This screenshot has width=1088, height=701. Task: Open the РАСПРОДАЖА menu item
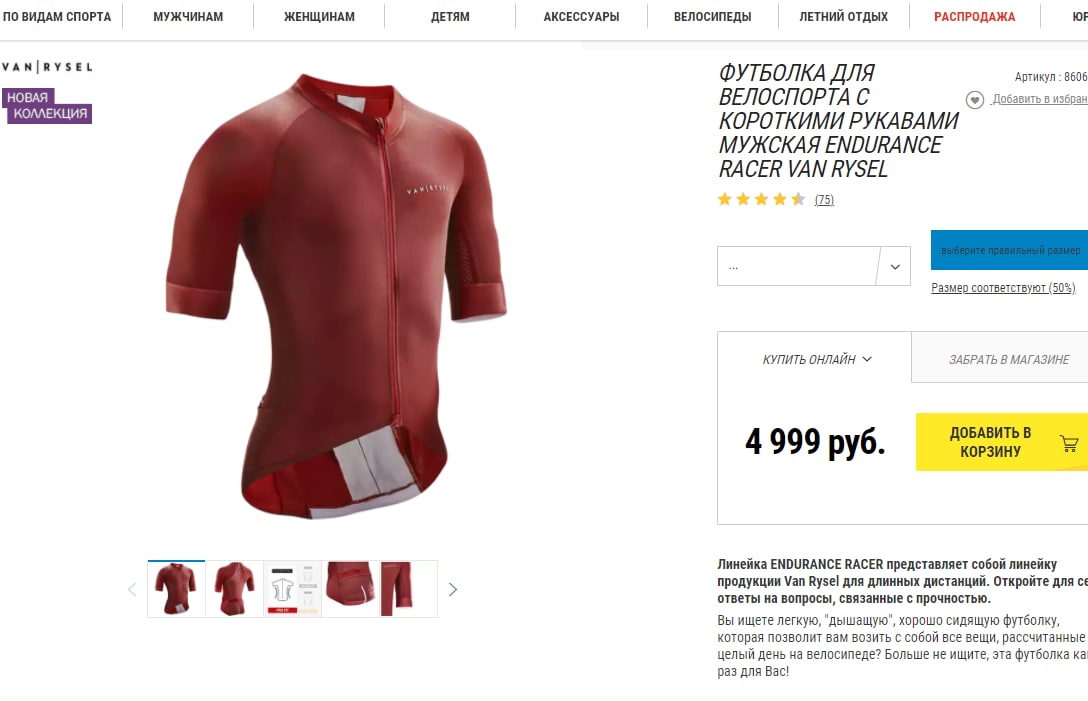pos(974,17)
